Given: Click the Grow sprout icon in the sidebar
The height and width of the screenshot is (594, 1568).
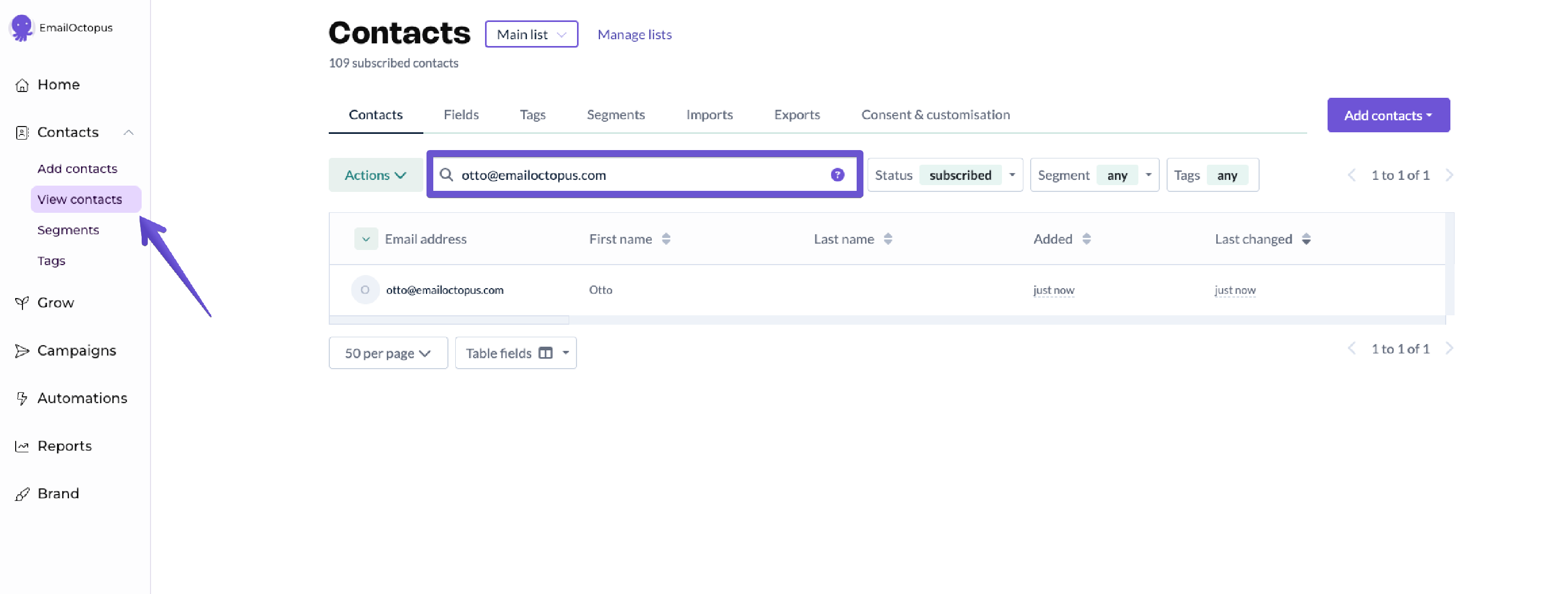Looking at the screenshot, I should click(22, 303).
